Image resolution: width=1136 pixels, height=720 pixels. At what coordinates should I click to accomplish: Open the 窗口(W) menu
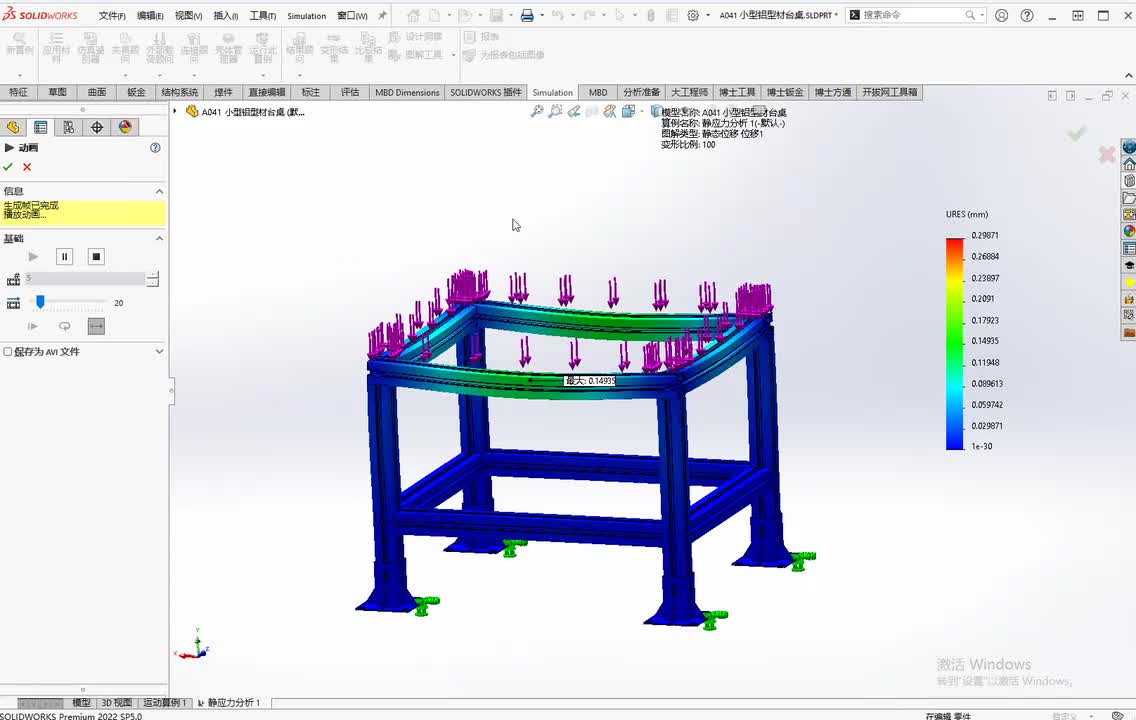coord(352,16)
